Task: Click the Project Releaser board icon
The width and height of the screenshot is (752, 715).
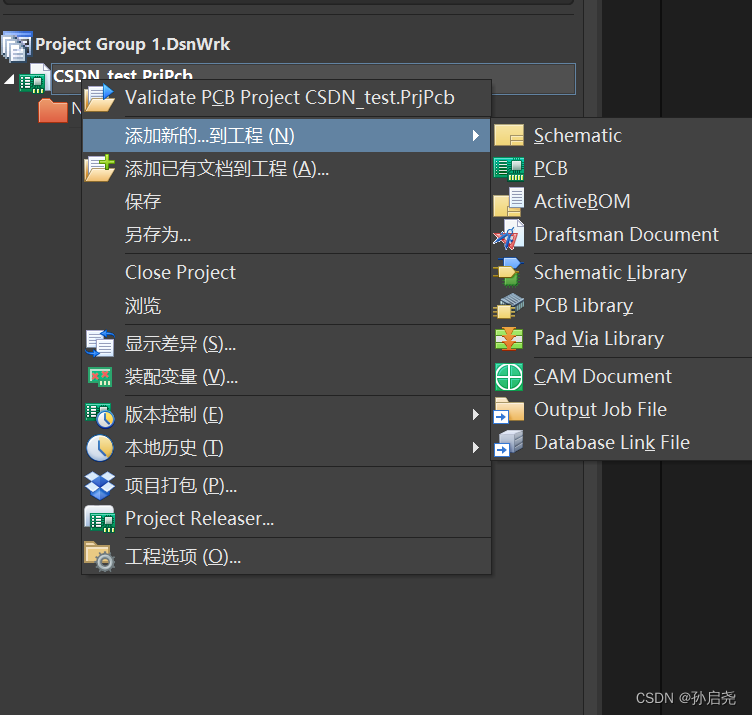Action: [100, 519]
